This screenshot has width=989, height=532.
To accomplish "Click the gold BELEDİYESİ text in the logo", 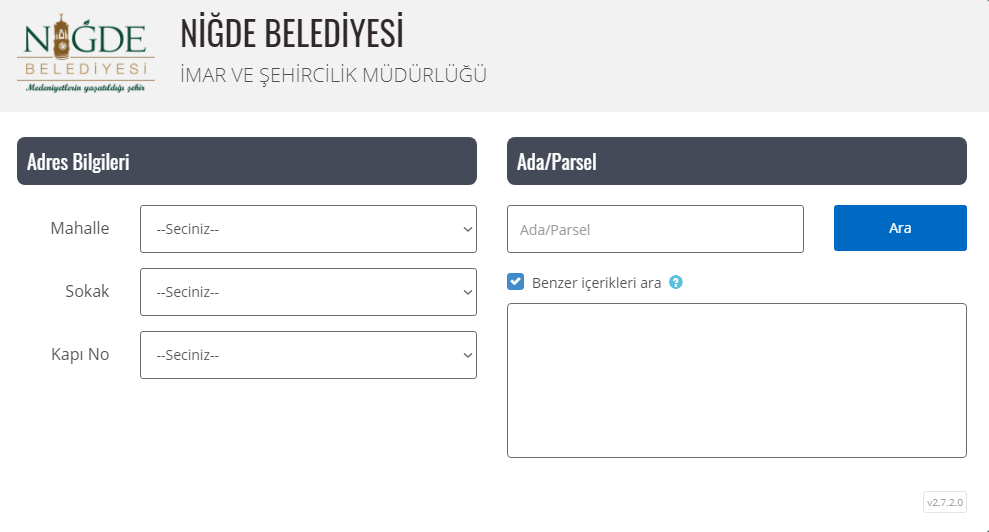I will pyautogui.click(x=86, y=68).
